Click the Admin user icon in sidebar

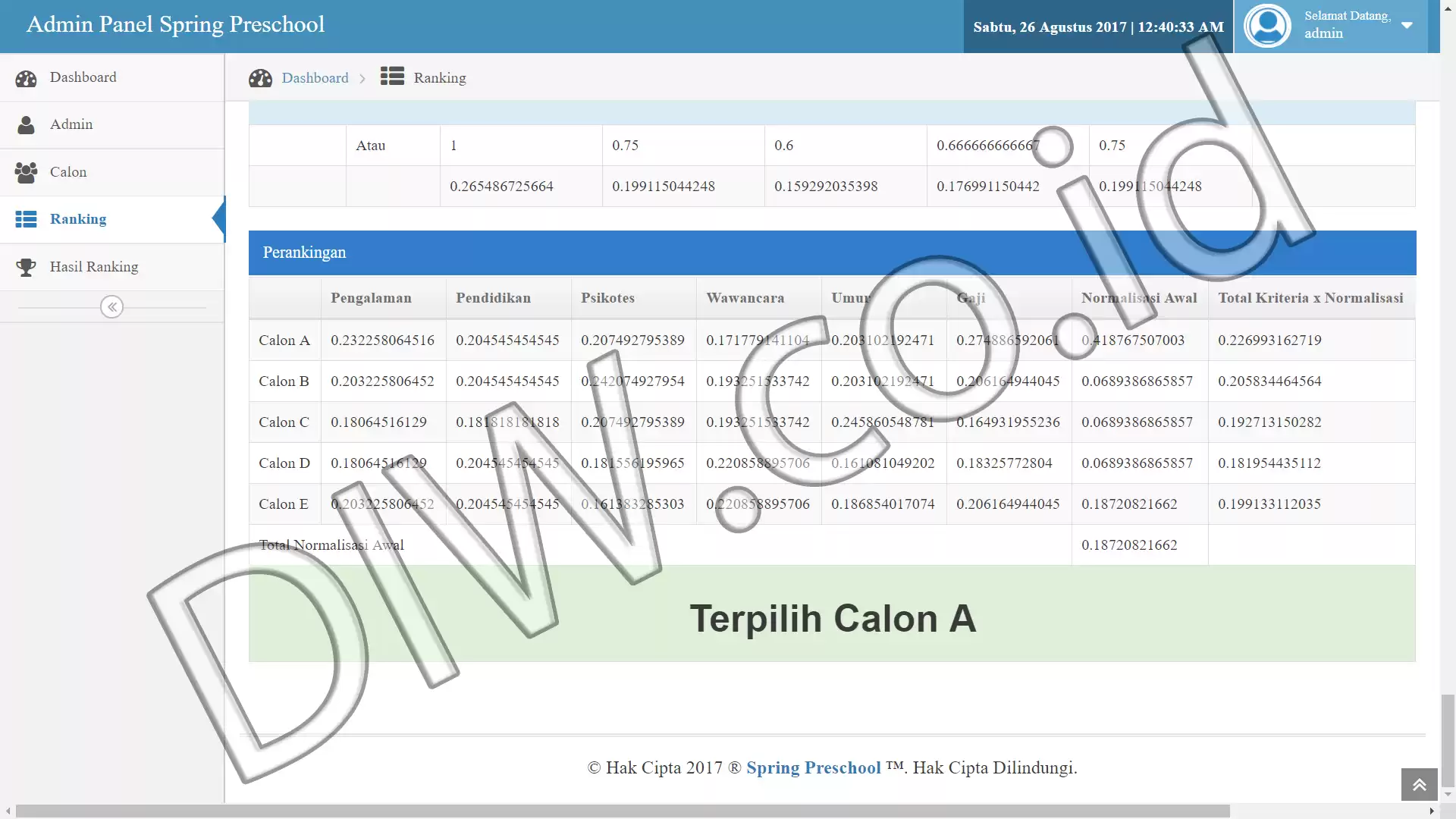tap(26, 125)
